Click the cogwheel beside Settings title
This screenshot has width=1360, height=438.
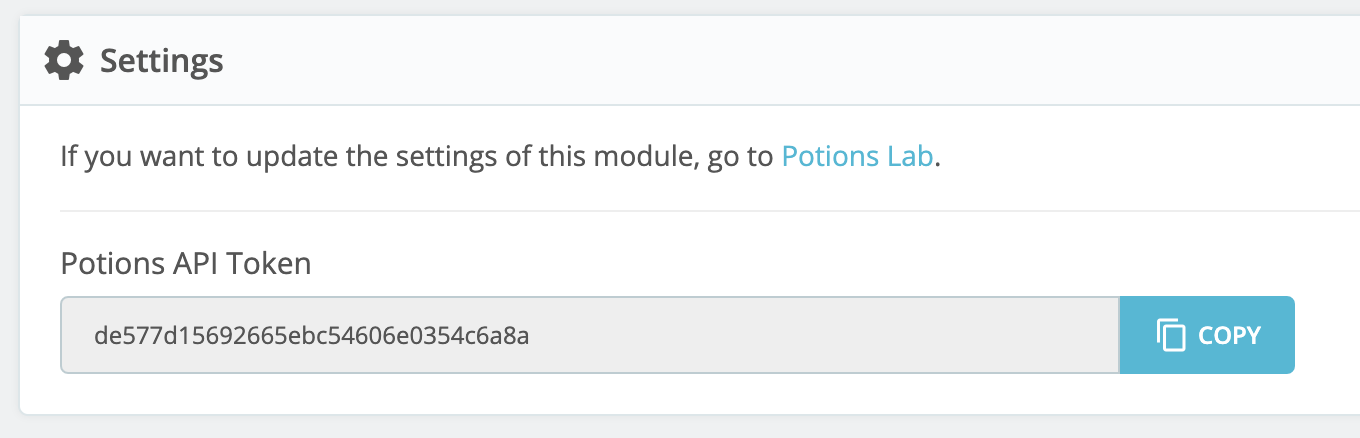click(65, 61)
